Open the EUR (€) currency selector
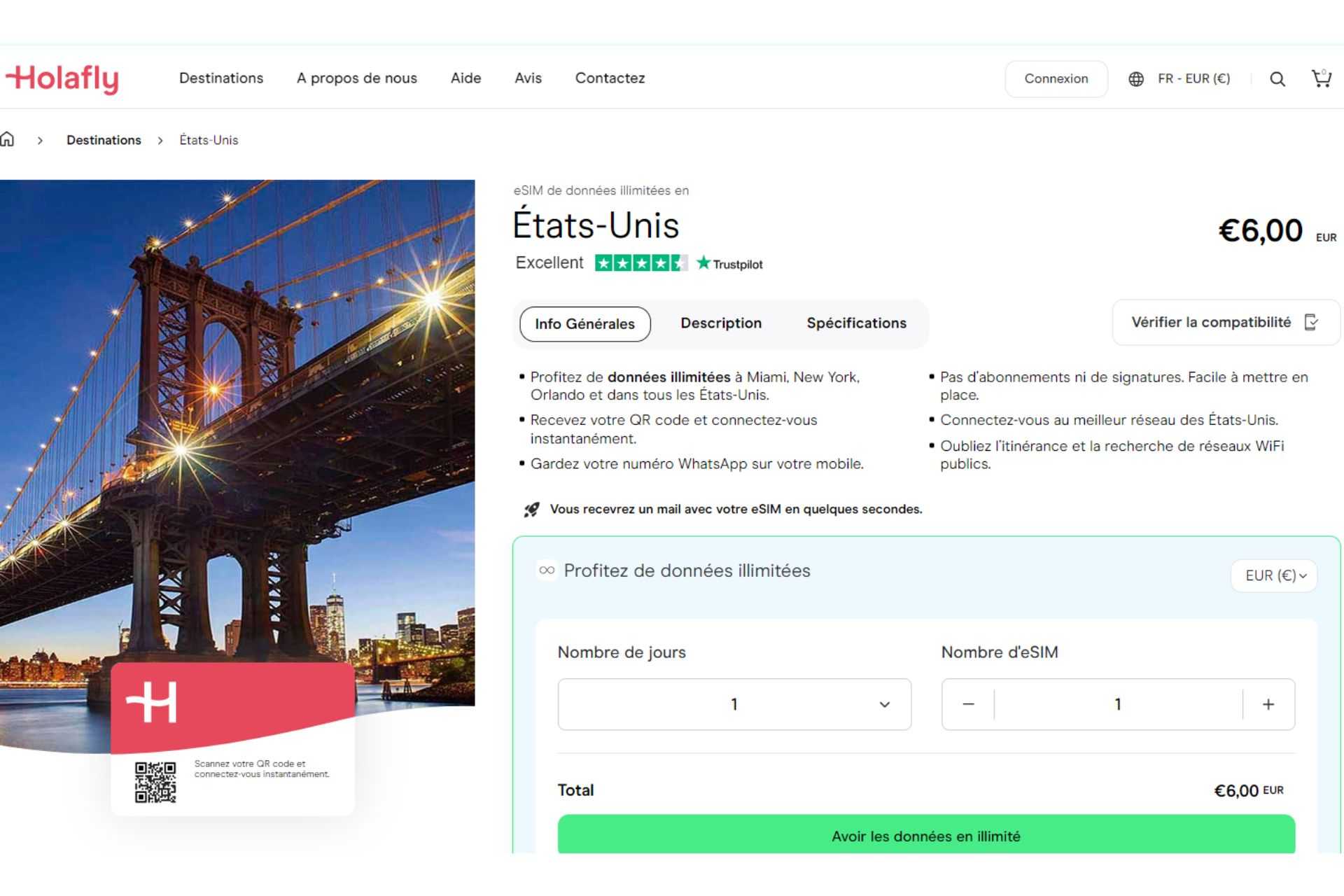This screenshot has width=1344, height=896. (x=1274, y=575)
